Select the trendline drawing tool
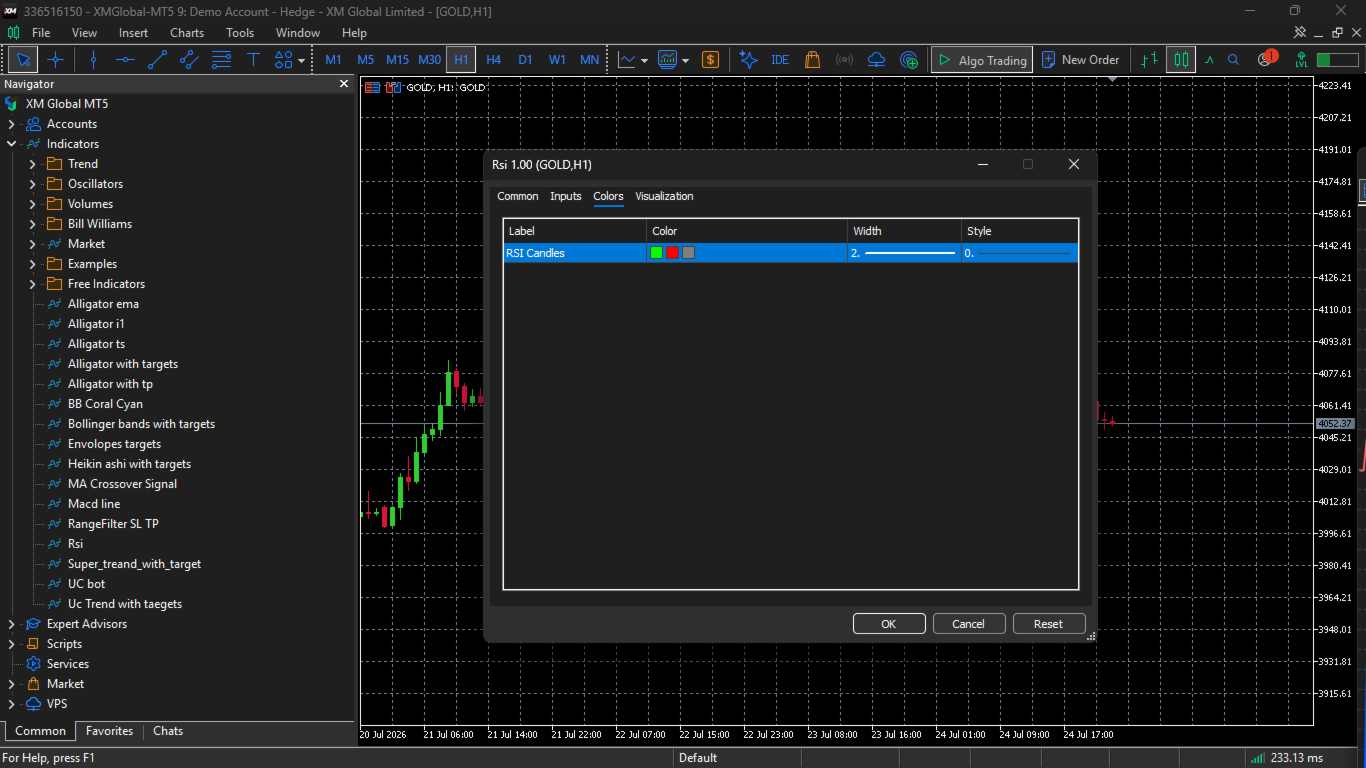This screenshot has height=768, width=1366. pyautogui.click(x=157, y=60)
